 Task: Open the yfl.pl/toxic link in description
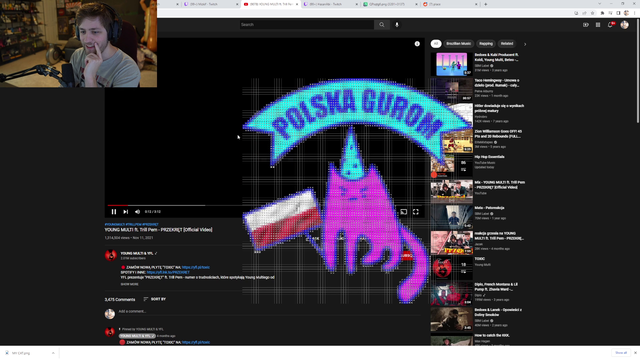196,267
